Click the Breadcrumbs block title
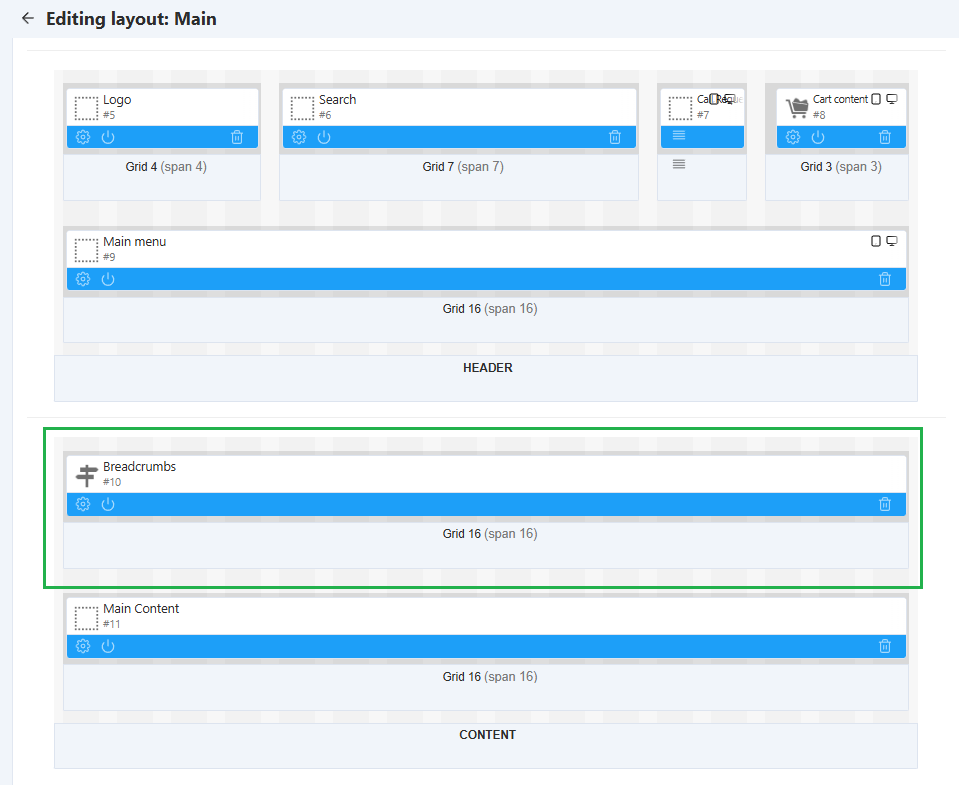Viewport: 959px width, 785px height. (139, 466)
